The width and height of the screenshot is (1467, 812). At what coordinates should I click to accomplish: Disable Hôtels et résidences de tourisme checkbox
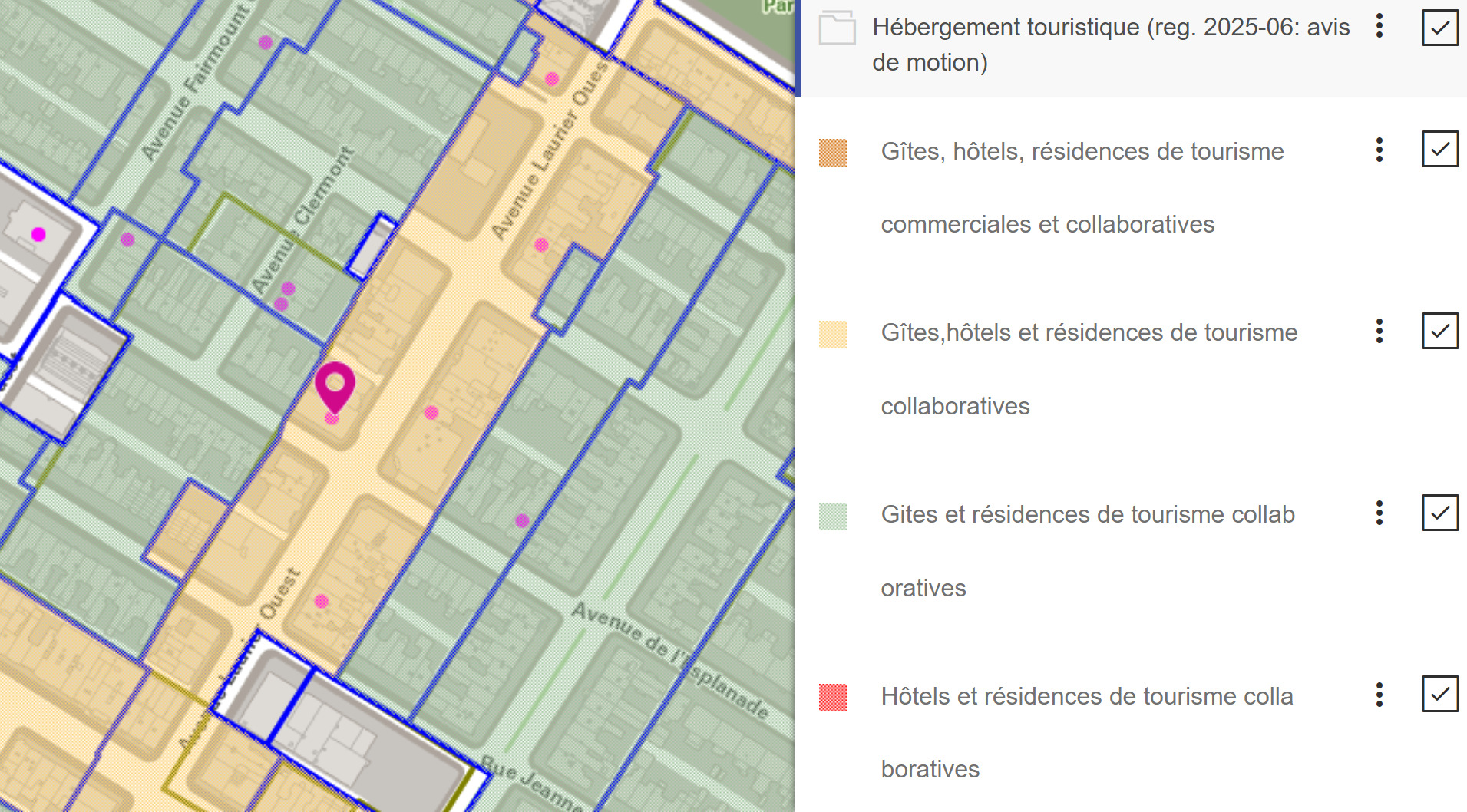pyautogui.click(x=1440, y=694)
